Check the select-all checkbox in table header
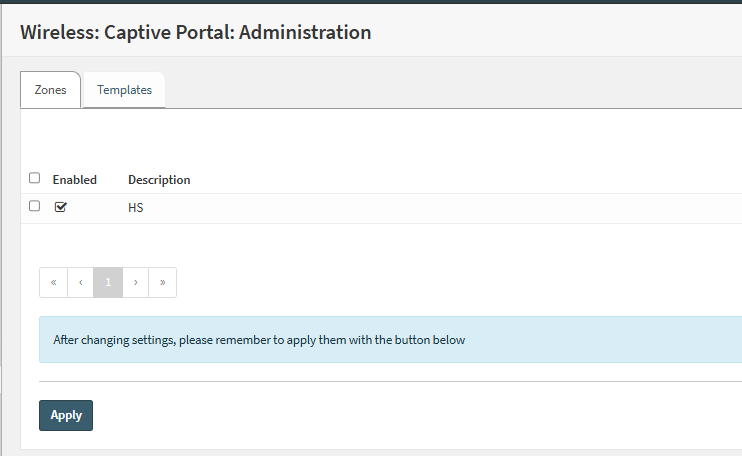 35,178
